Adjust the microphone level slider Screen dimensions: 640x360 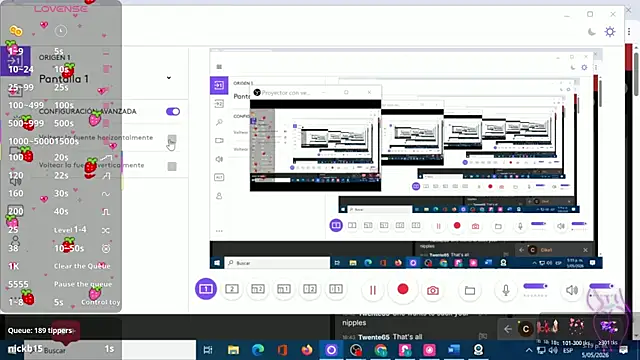coord(535,287)
